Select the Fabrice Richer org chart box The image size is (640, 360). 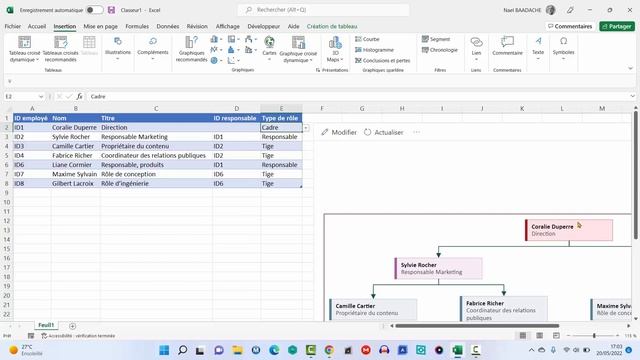[x=504, y=309]
